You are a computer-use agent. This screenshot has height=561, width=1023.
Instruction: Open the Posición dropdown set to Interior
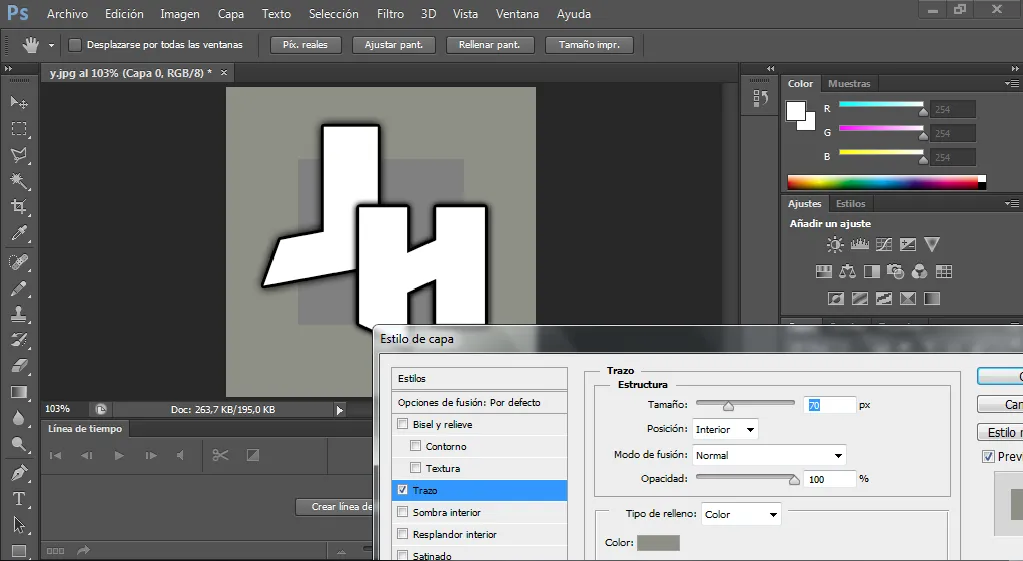coord(725,429)
